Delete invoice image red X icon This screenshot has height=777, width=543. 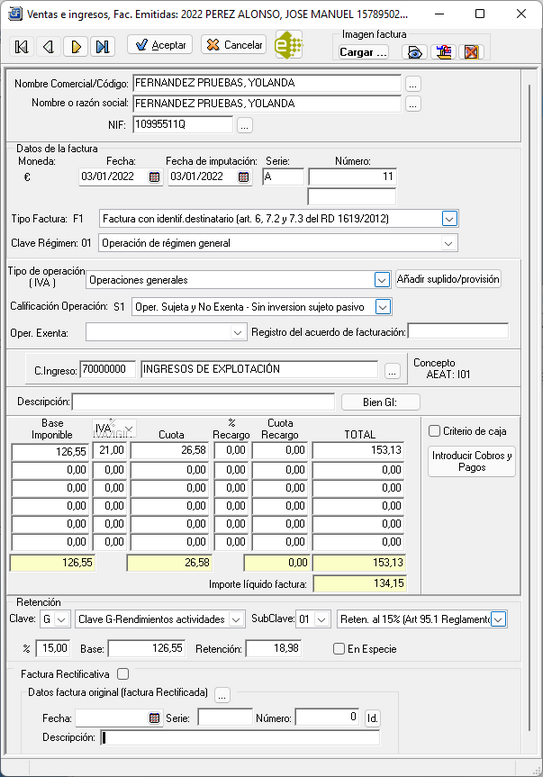(471, 52)
